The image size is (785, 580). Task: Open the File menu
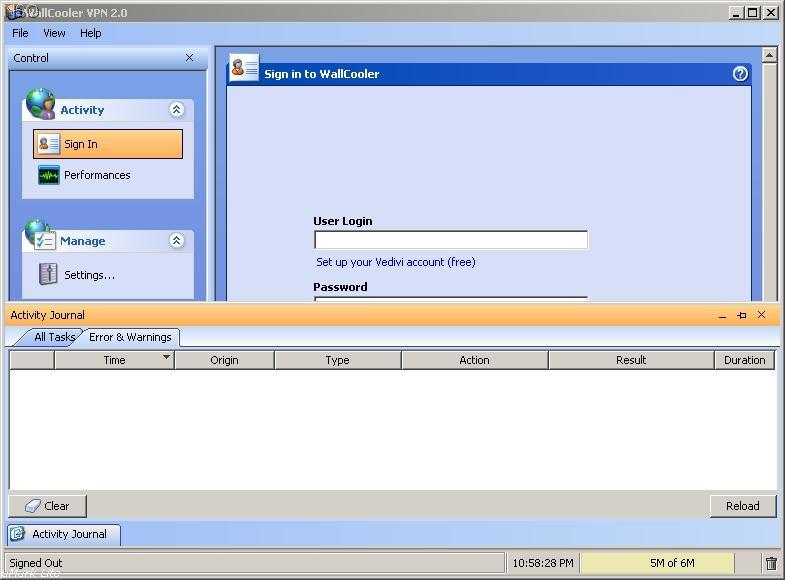click(20, 33)
